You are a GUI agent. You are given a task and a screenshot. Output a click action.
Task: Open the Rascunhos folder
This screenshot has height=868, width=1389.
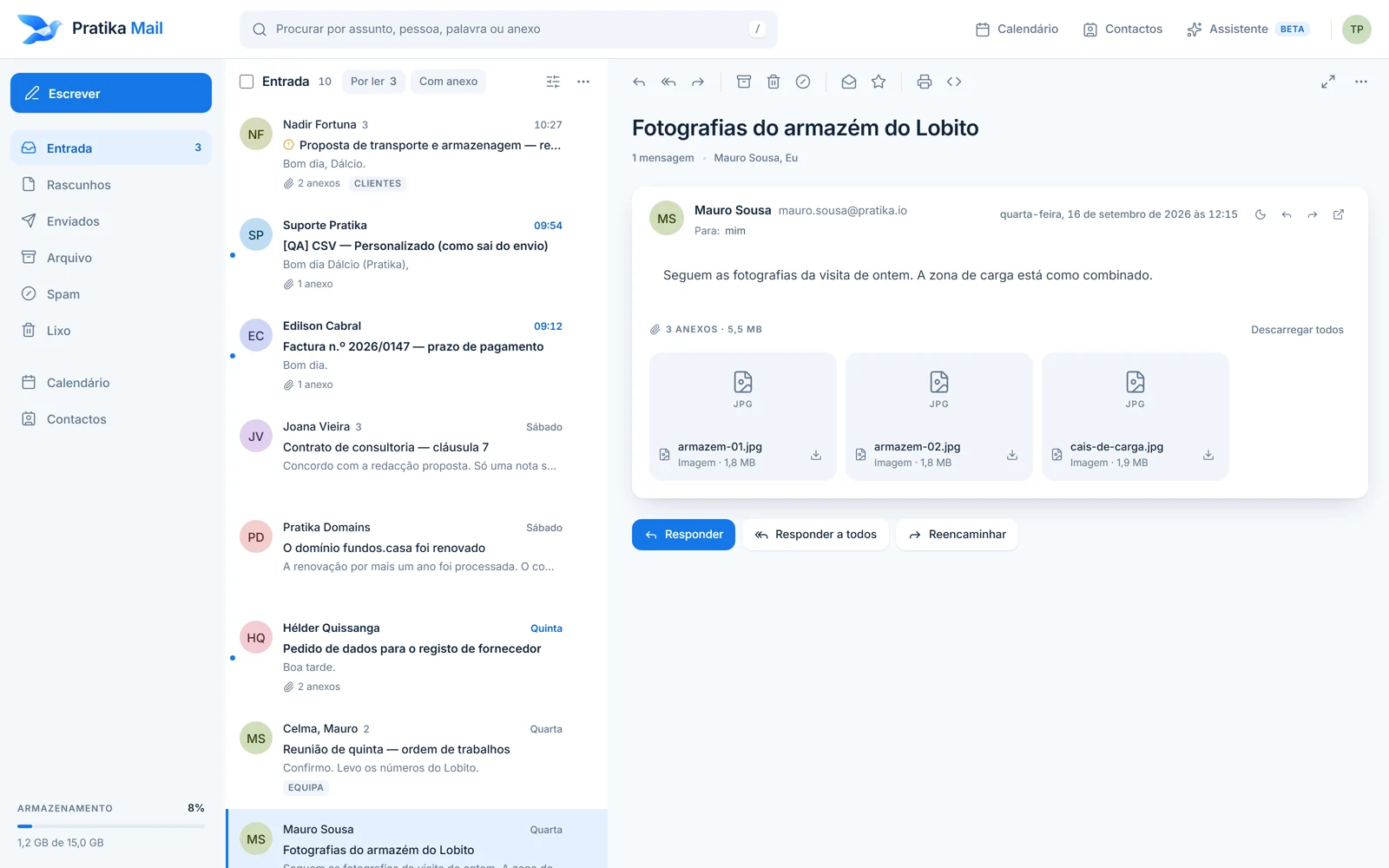tap(111, 185)
